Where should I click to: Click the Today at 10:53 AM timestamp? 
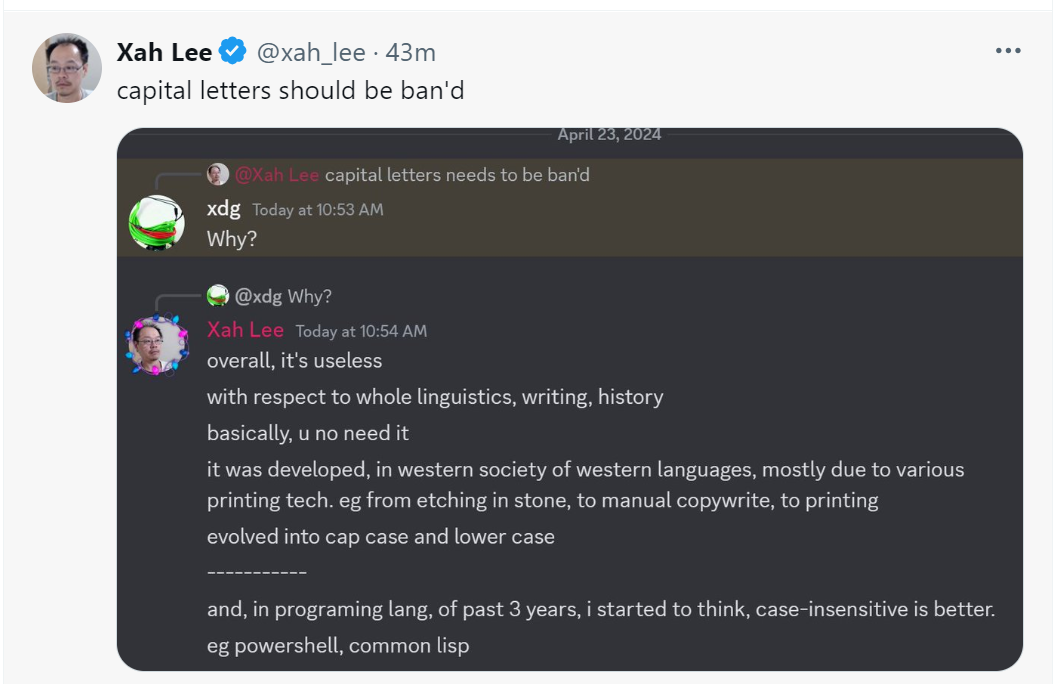[318, 210]
